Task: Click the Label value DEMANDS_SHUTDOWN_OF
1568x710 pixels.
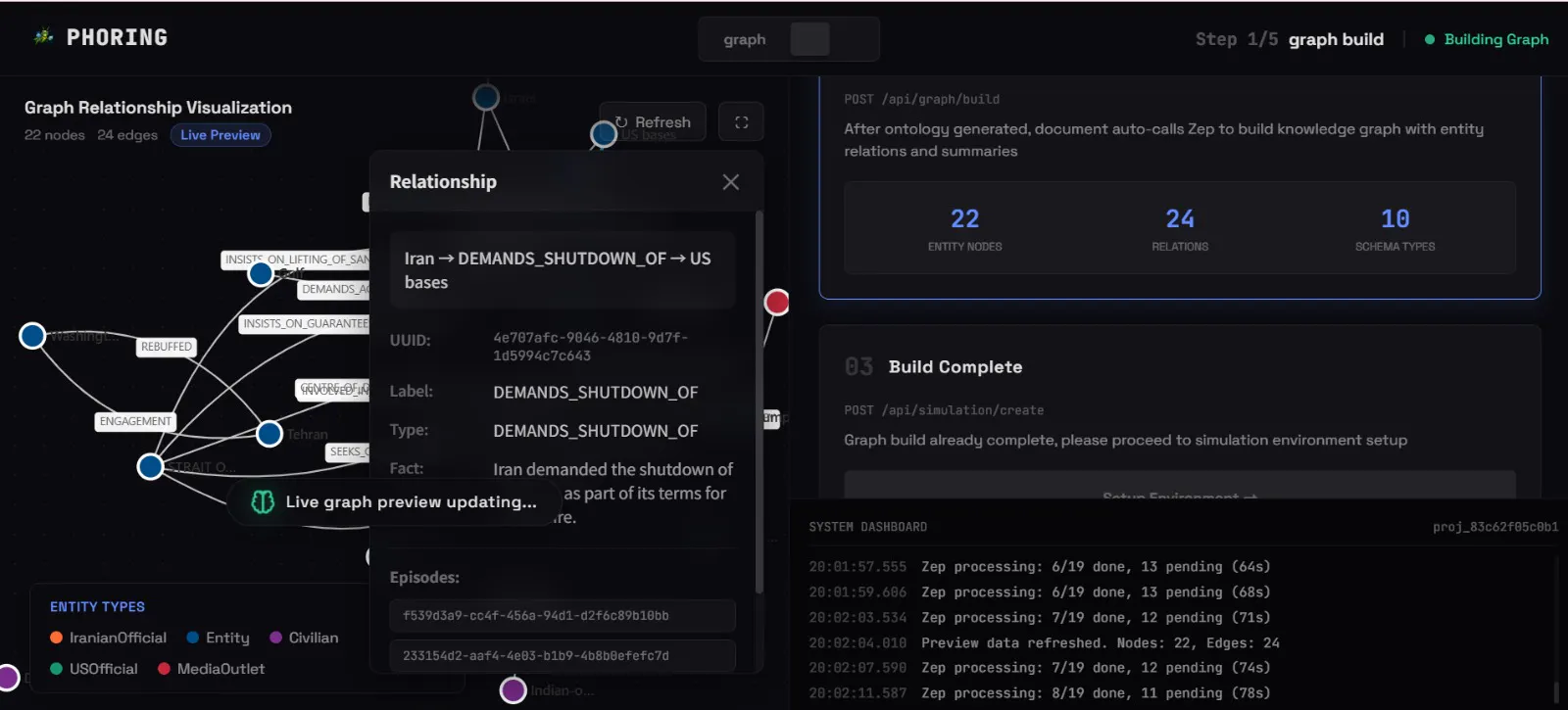Action: [596, 392]
